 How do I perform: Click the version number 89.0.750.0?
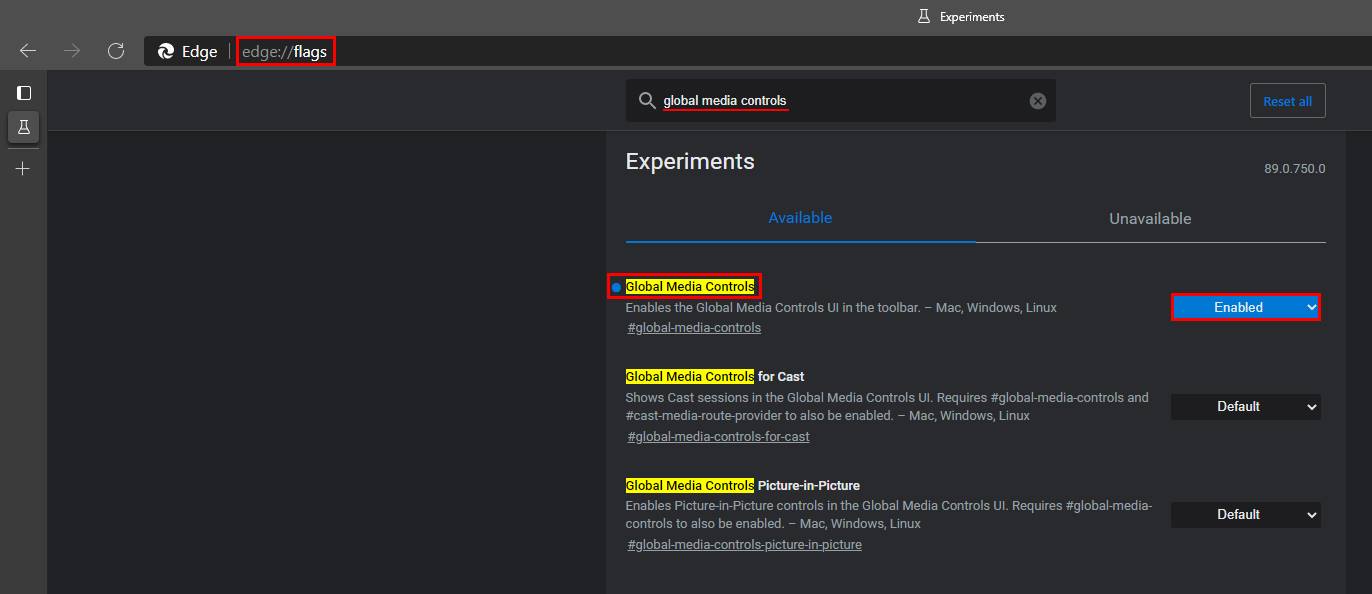(1295, 169)
